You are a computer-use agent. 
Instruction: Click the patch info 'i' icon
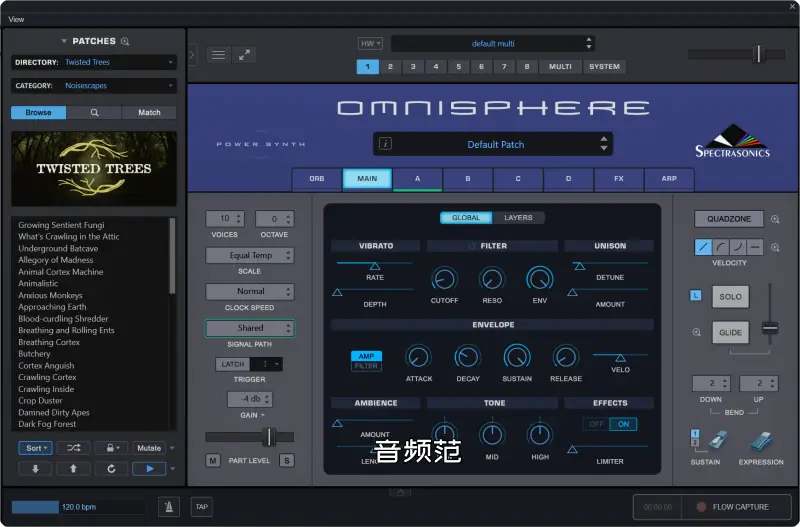coord(385,144)
